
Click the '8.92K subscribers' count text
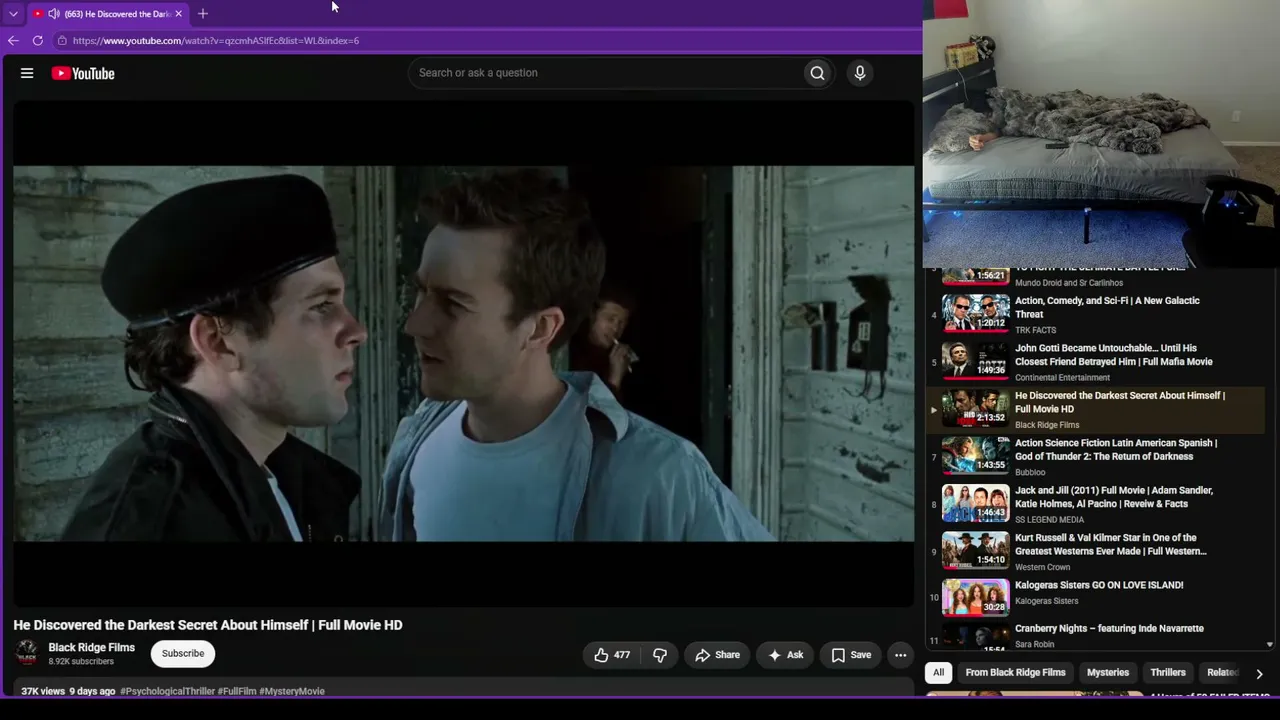click(x=81, y=662)
